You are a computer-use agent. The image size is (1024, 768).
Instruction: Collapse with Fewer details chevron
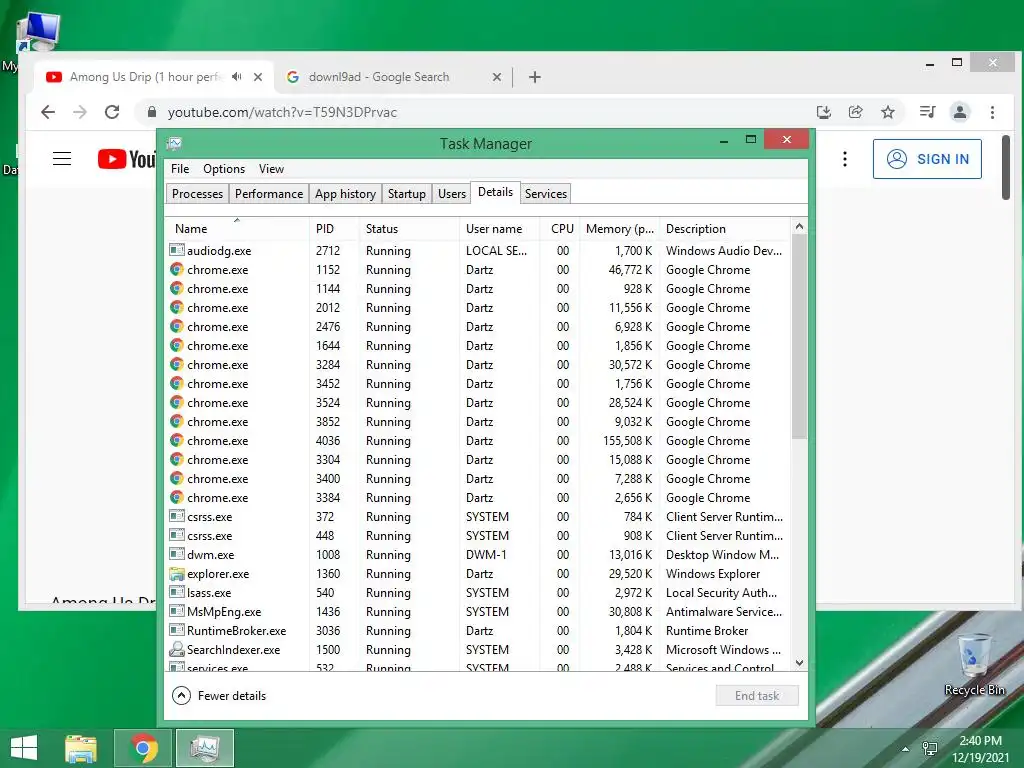182,696
